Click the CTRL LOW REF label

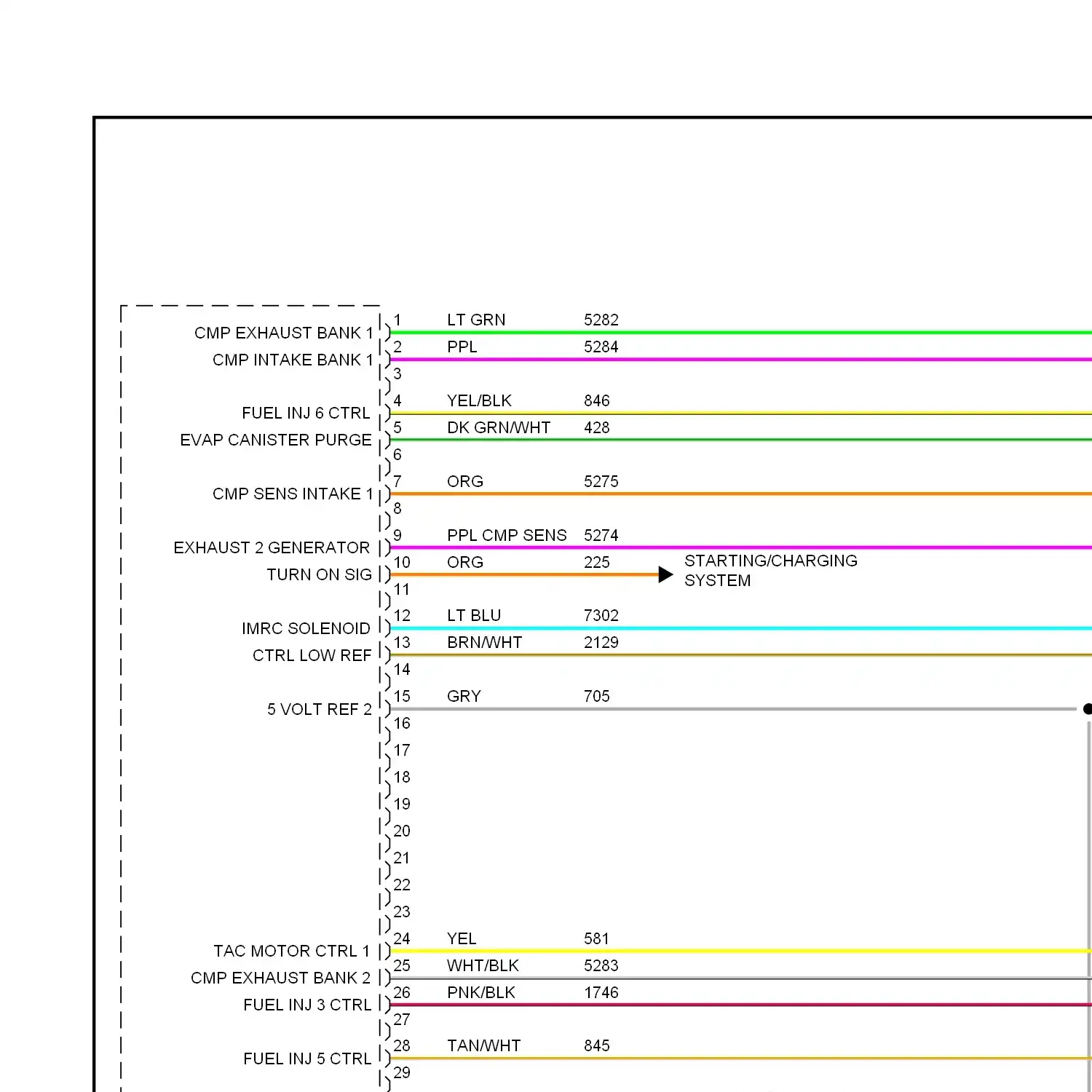(x=312, y=655)
